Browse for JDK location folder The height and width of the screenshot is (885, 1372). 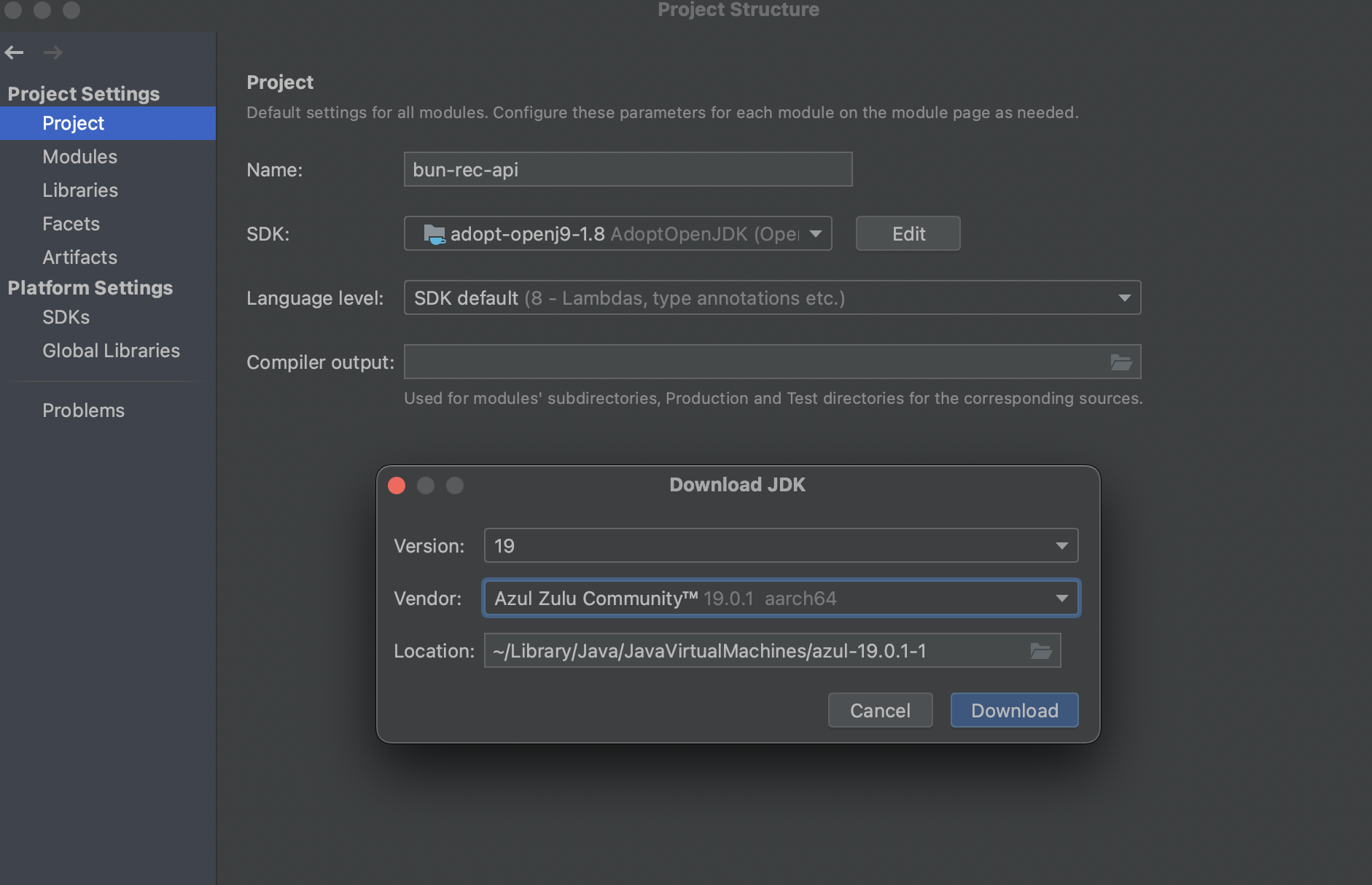1040,651
